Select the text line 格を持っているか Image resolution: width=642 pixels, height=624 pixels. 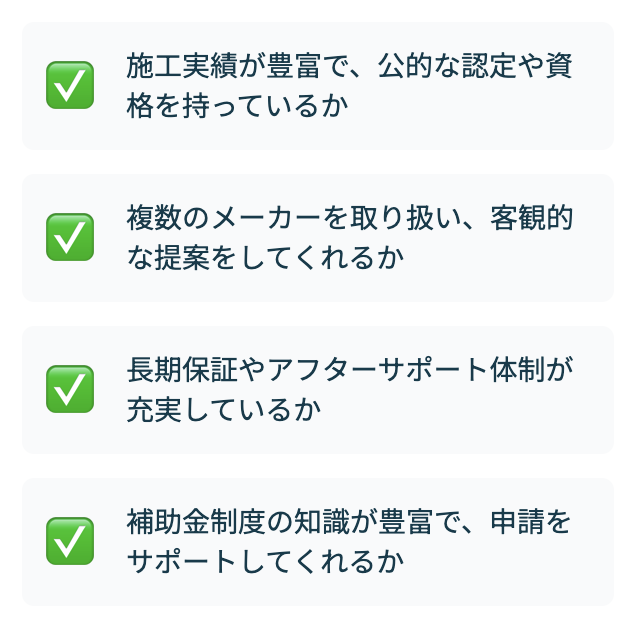[237, 105]
